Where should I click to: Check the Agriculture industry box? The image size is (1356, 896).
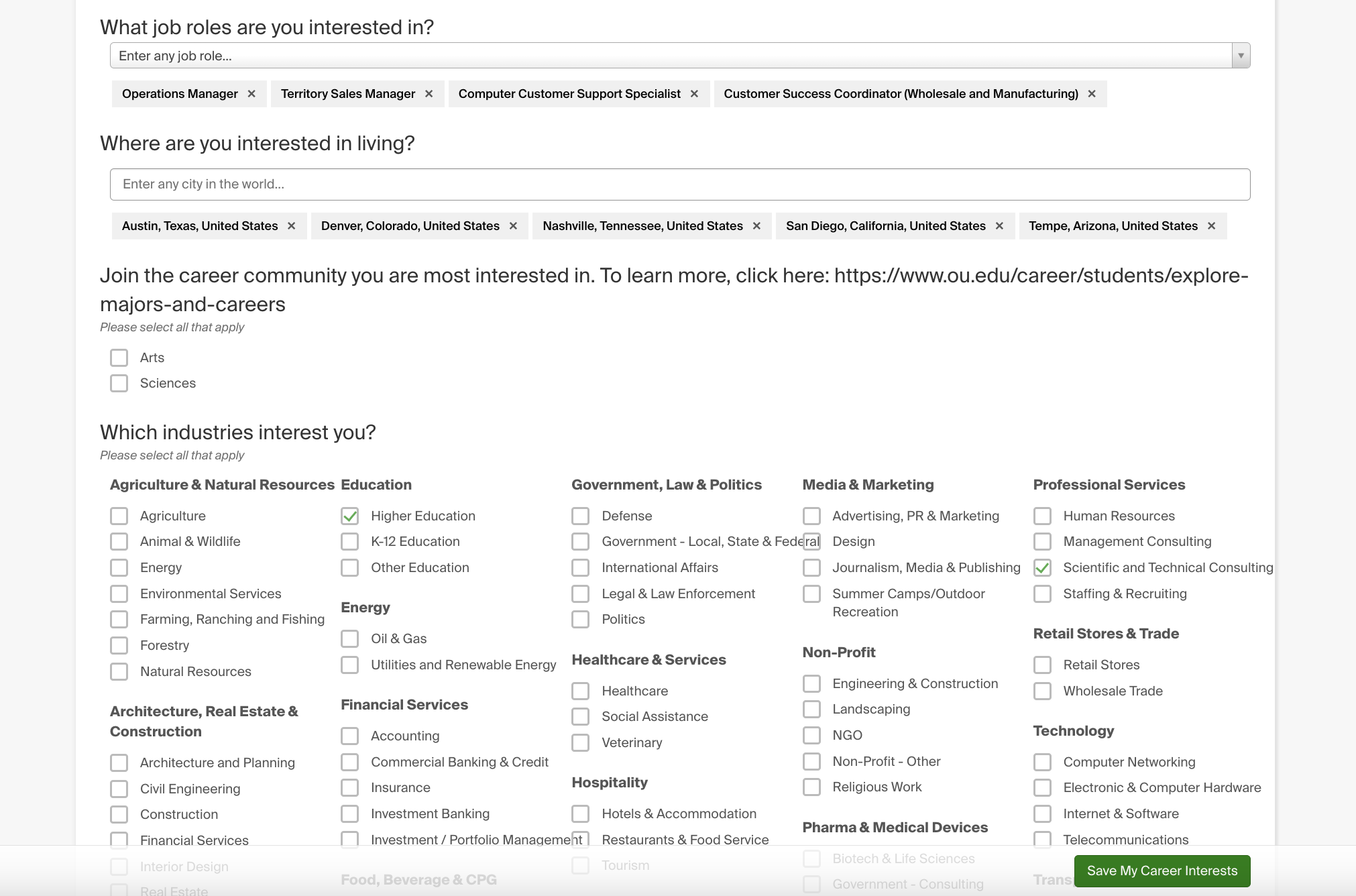coord(119,516)
